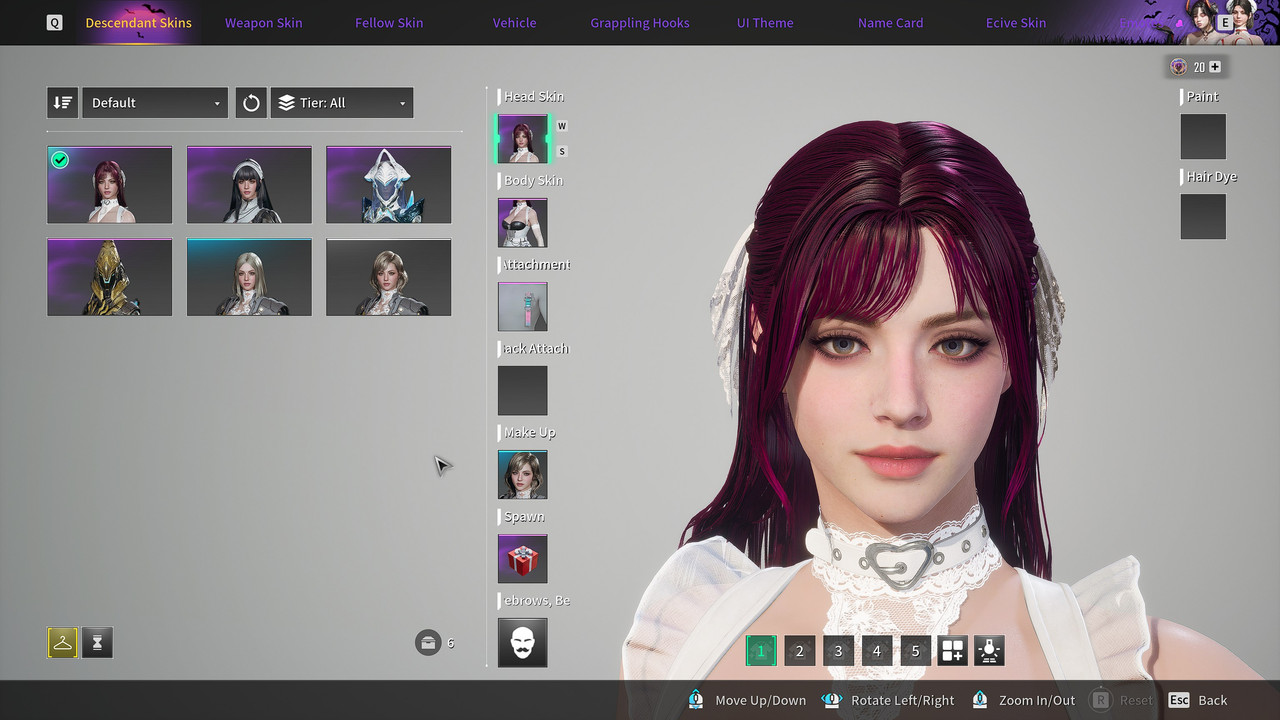Screen dimensions: 1280x720
Task: Open the Make Up slot
Action: tap(523, 475)
